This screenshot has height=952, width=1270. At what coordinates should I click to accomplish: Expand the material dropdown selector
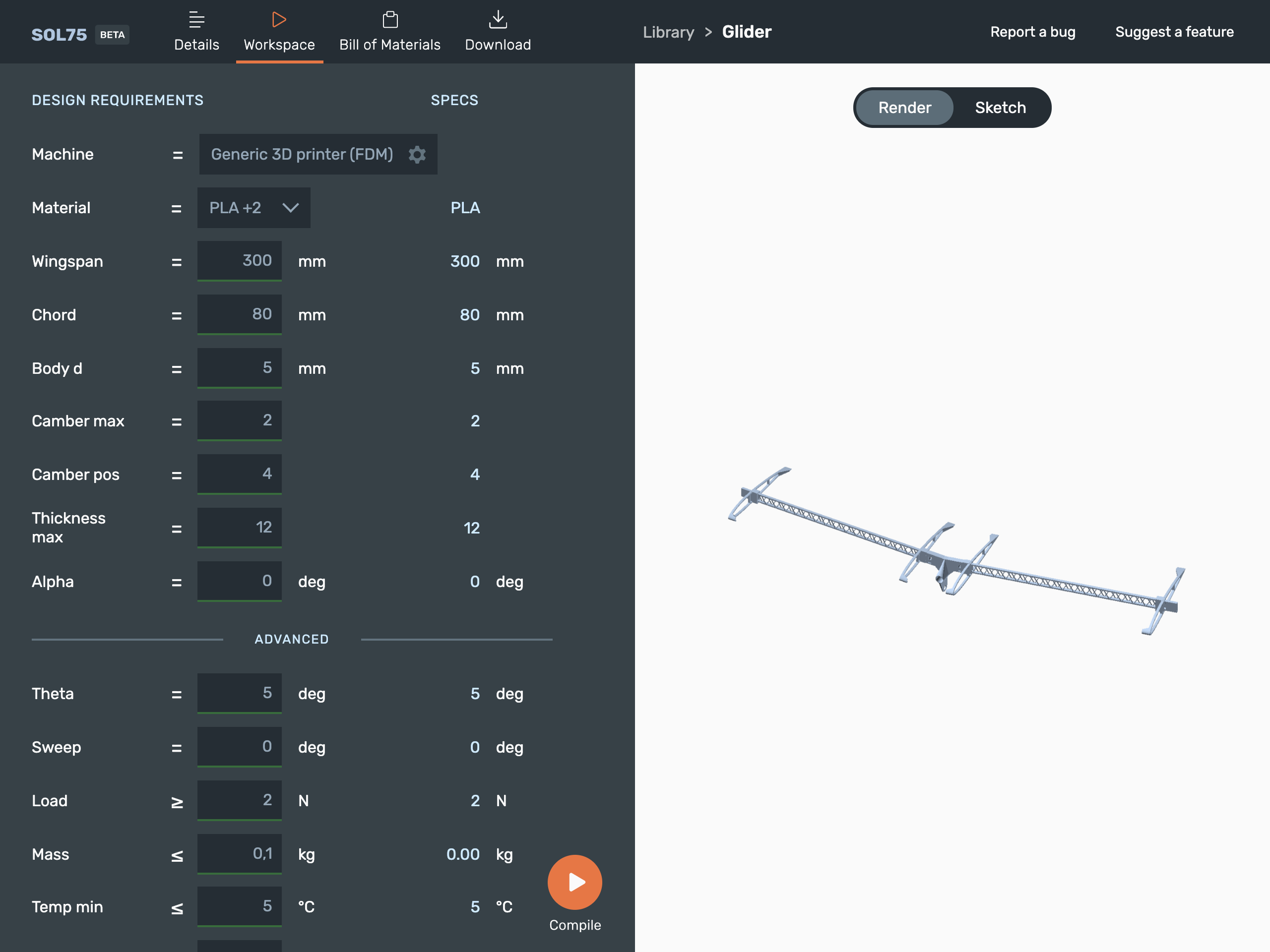pyautogui.click(x=254, y=207)
